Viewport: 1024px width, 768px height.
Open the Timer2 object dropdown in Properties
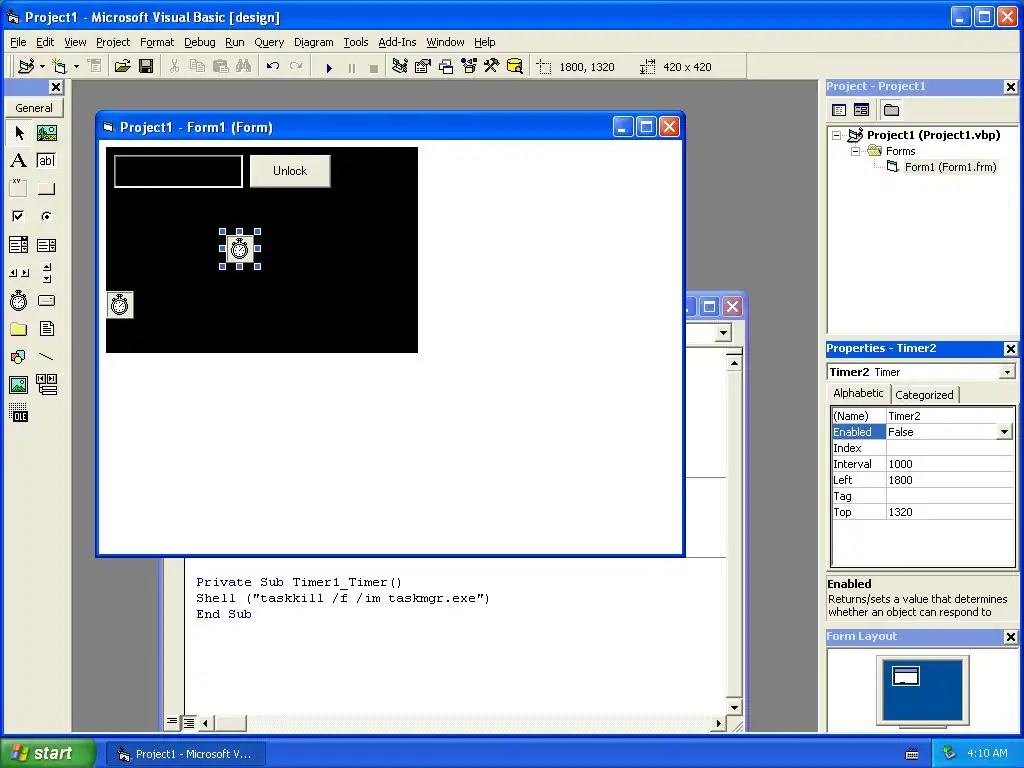click(x=1007, y=372)
